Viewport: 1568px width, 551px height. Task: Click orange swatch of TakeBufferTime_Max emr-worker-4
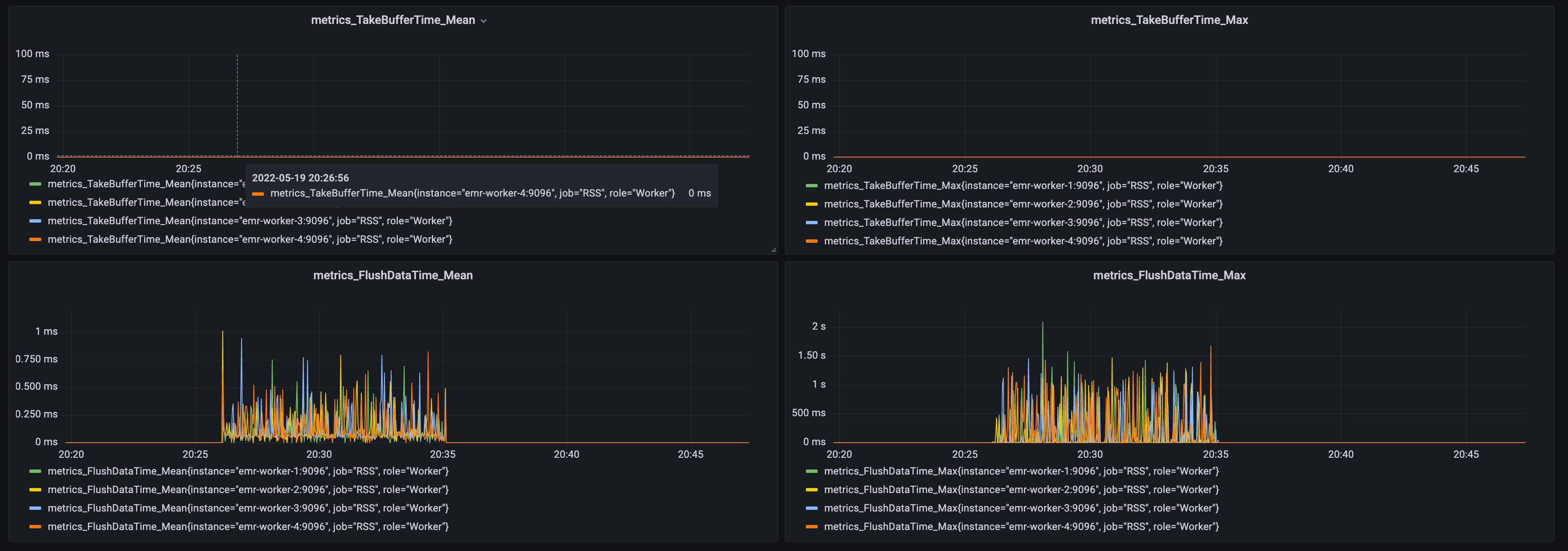point(811,241)
